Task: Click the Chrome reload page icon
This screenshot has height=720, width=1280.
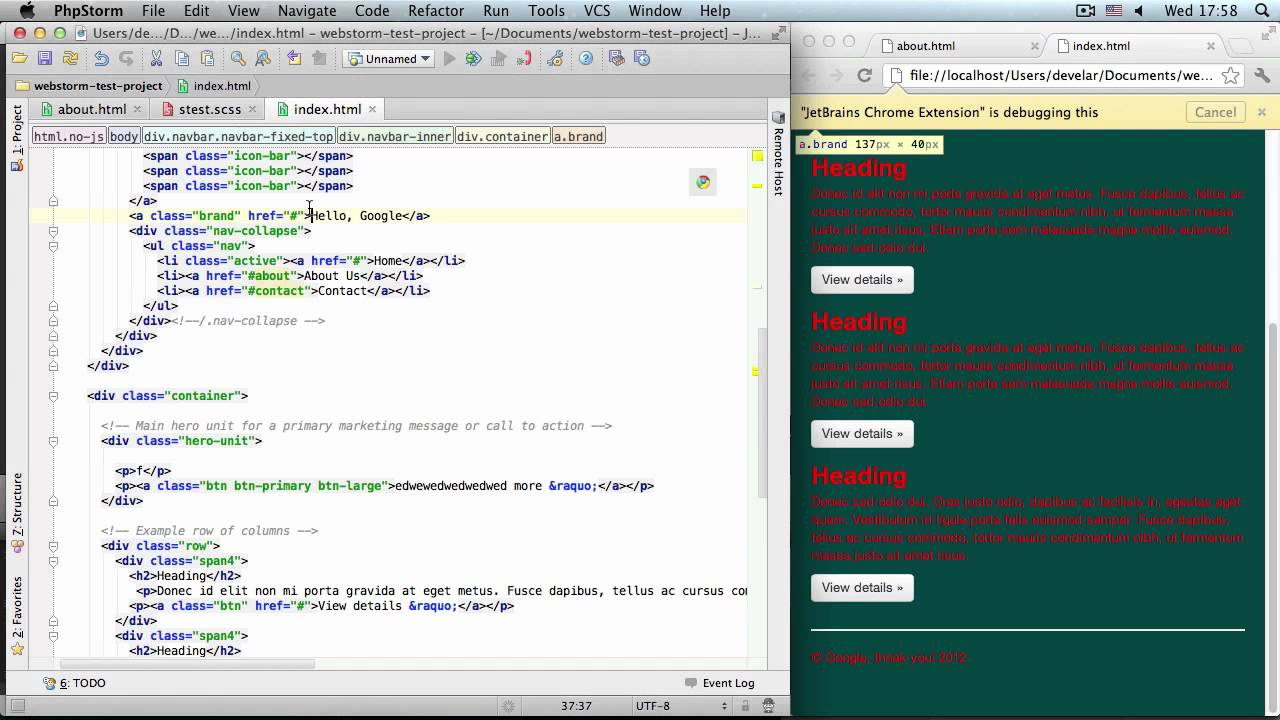Action: [865, 75]
